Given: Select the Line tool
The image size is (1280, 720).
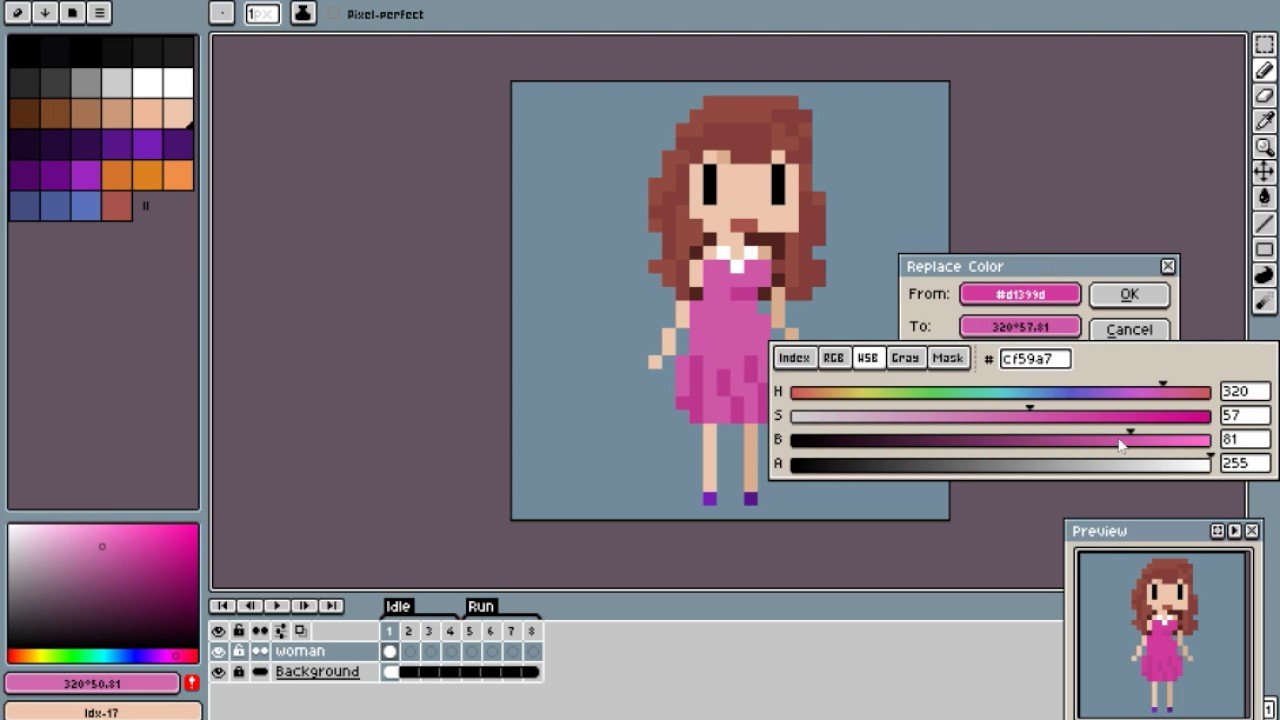Looking at the screenshot, I should point(1264,224).
